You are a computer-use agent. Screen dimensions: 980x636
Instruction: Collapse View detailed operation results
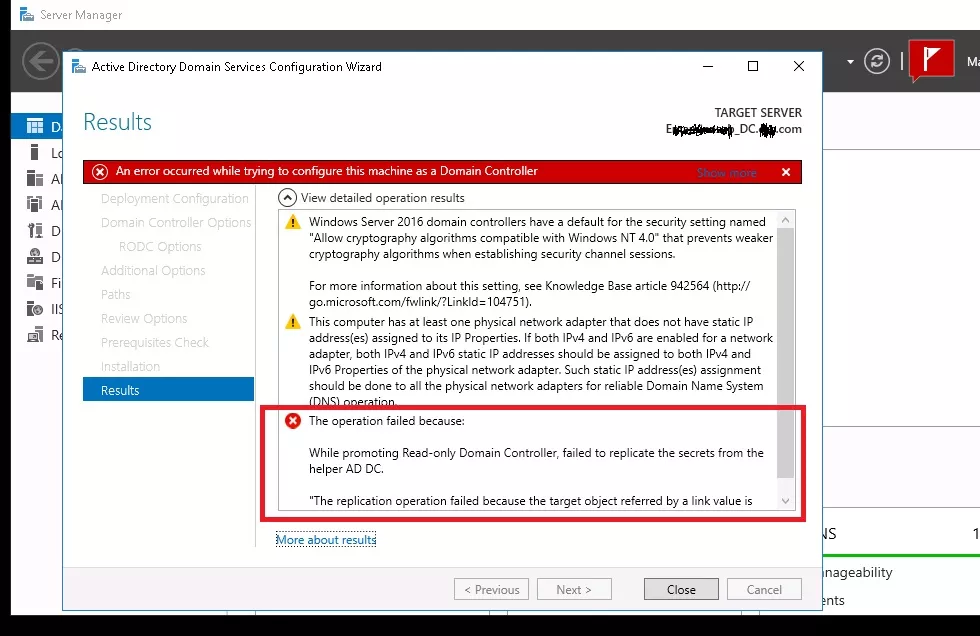click(x=287, y=198)
